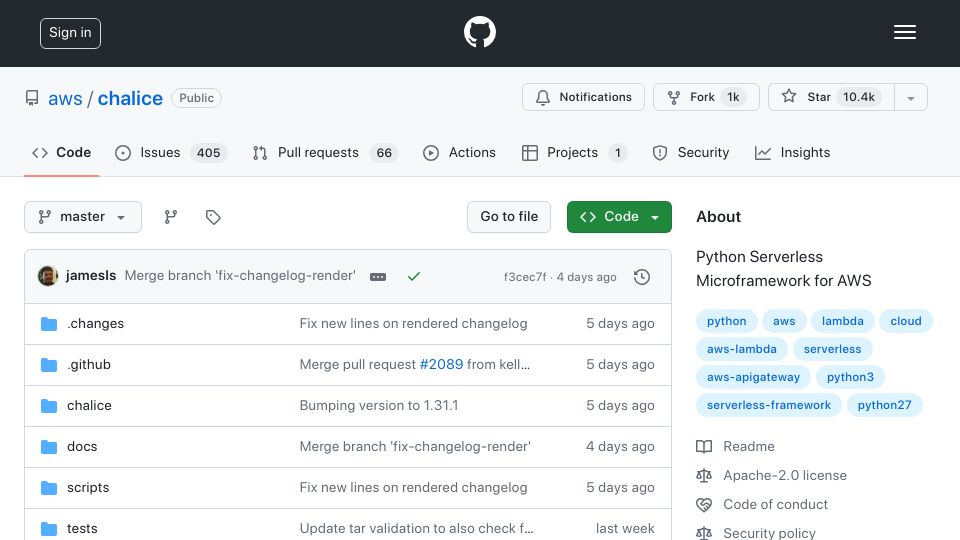Select the python27 topic tag
This screenshot has width=960, height=540.
click(884, 405)
